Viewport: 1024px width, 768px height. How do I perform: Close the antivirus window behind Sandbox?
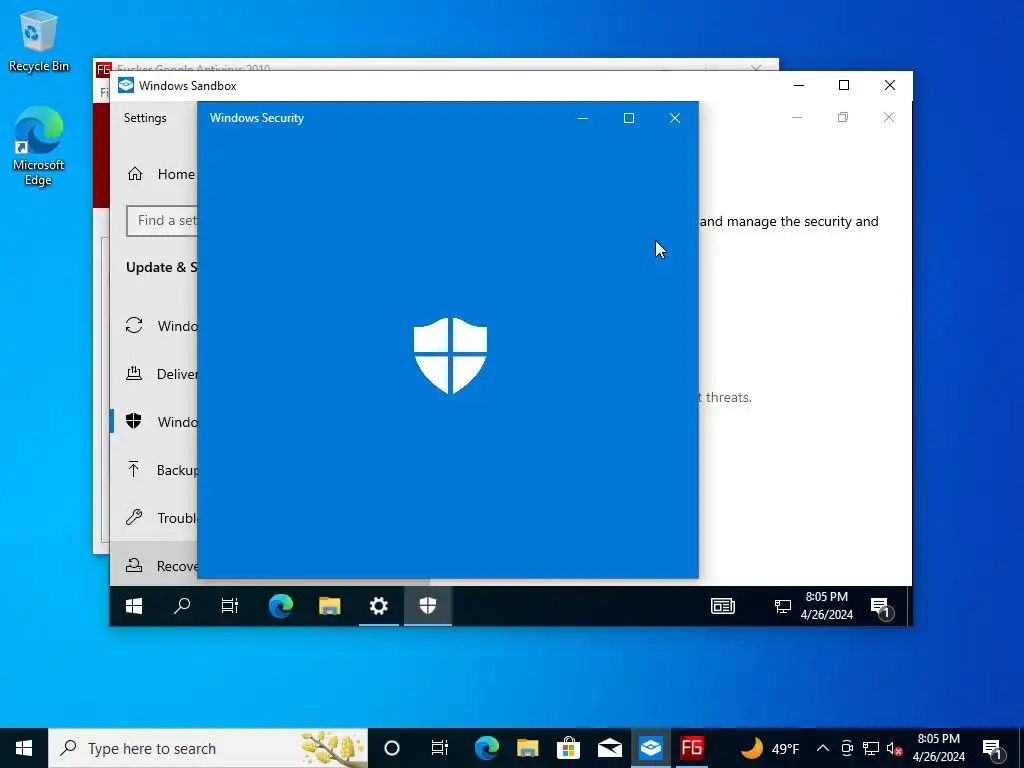(756, 67)
